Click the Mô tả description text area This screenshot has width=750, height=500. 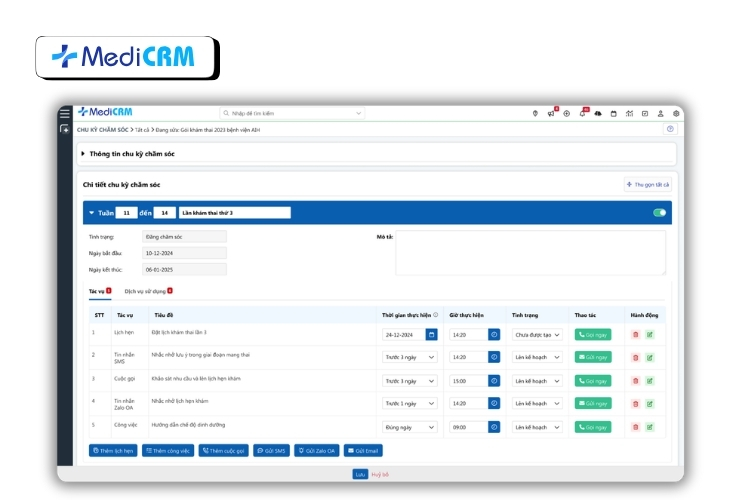click(530, 253)
